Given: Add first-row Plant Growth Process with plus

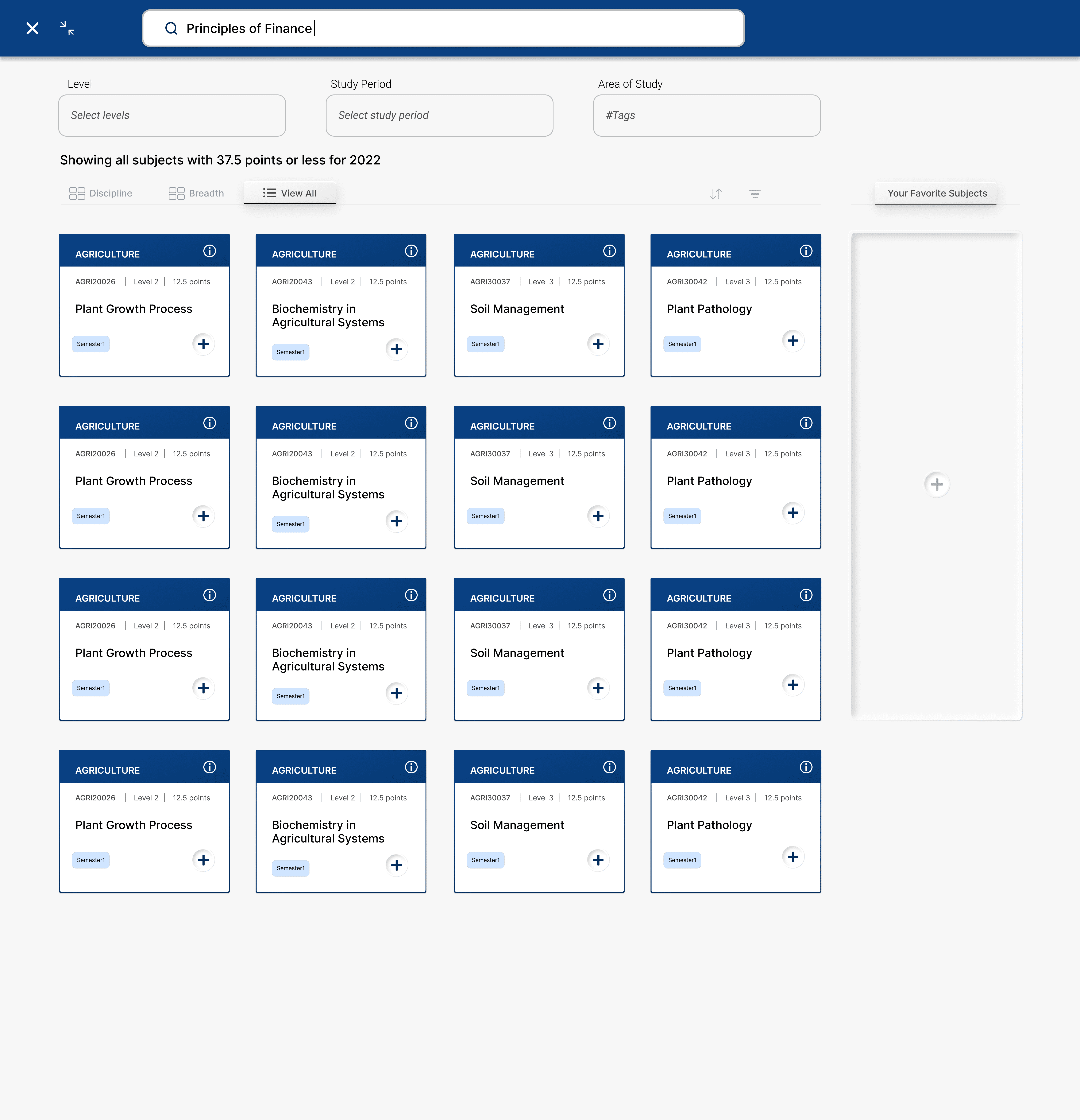Looking at the screenshot, I should coord(203,344).
